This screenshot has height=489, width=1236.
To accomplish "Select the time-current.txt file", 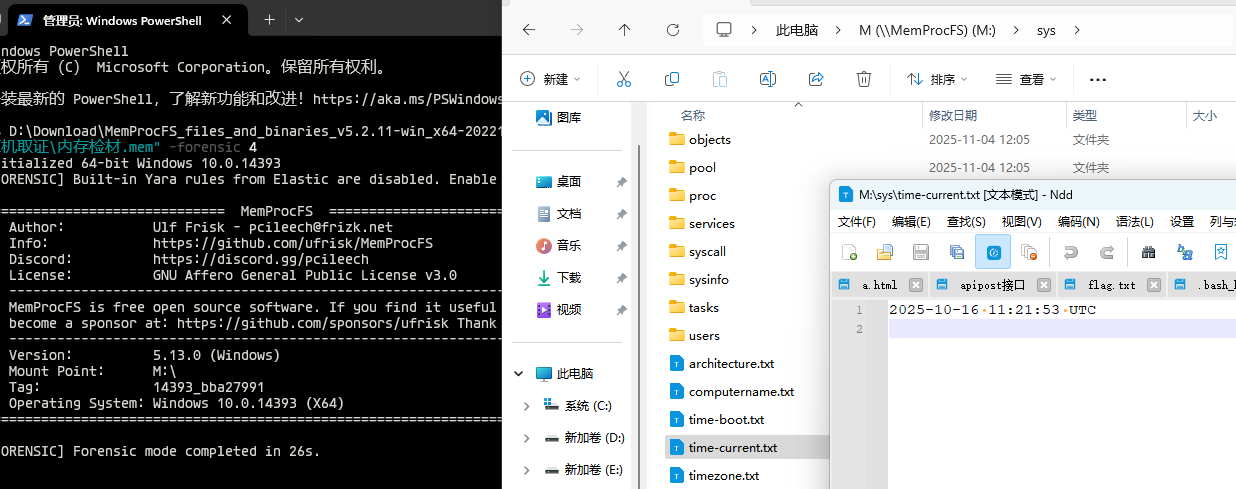I will (x=733, y=447).
